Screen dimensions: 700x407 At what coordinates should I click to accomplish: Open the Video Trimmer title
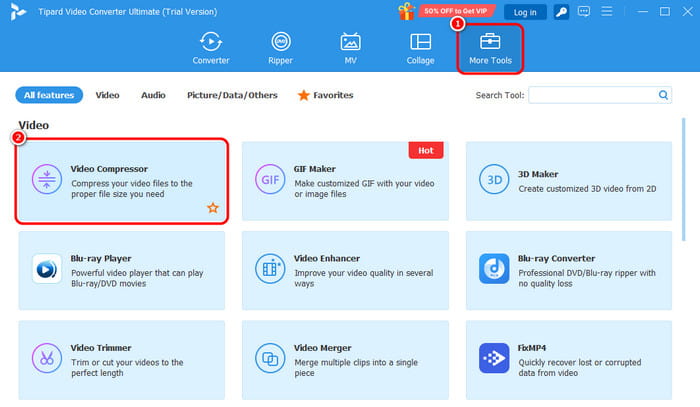coord(101,348)
